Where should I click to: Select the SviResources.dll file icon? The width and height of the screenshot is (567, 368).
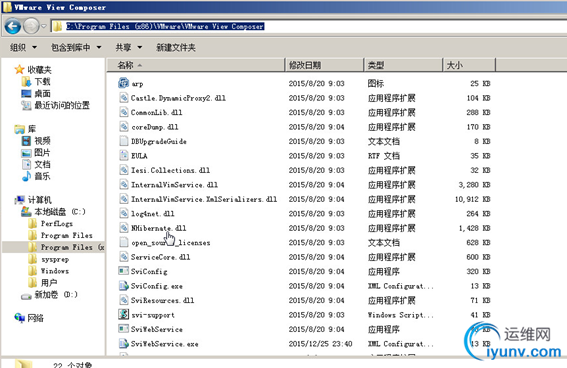pyautogui.click(x=124, y=300)
